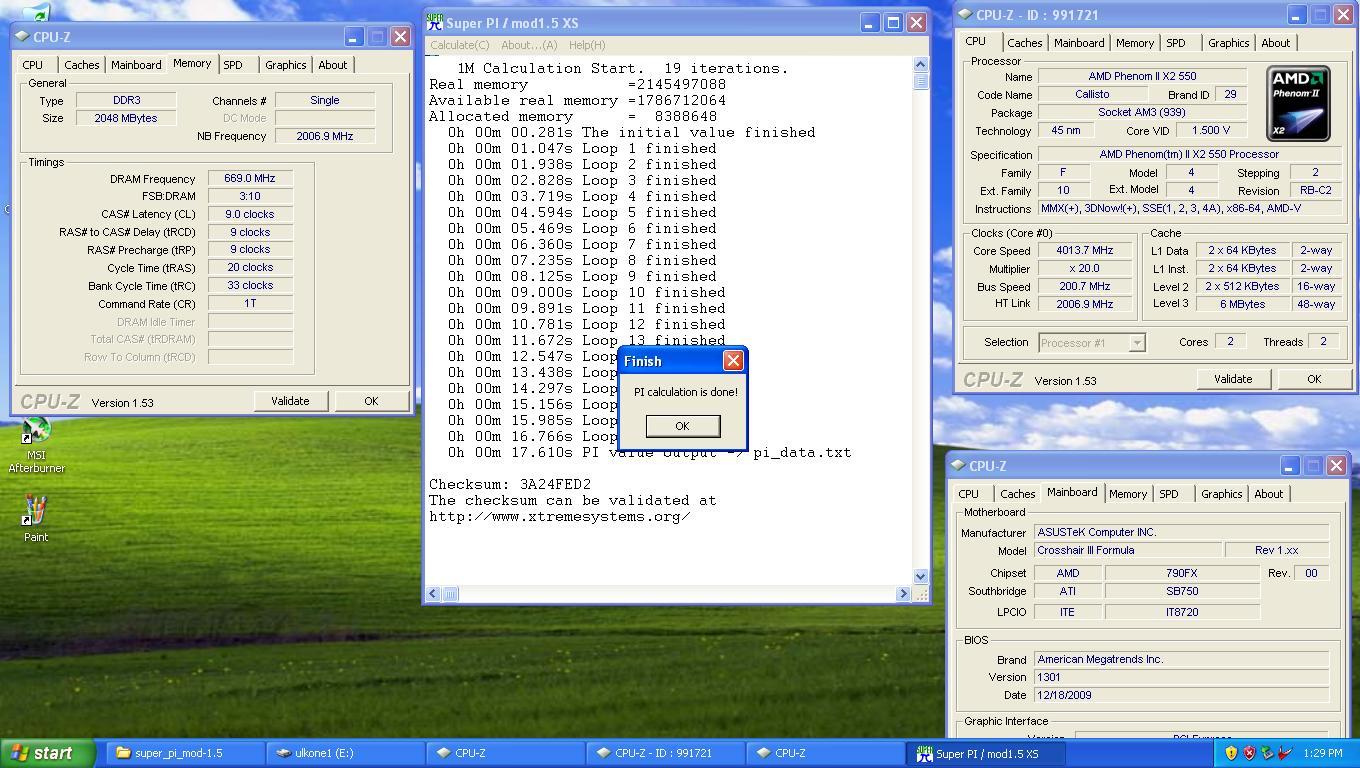This screenshot has width=1360, height=768.
Task: Click the MSI Afterburner red tray icon
Action: (x=1285, y=753)
